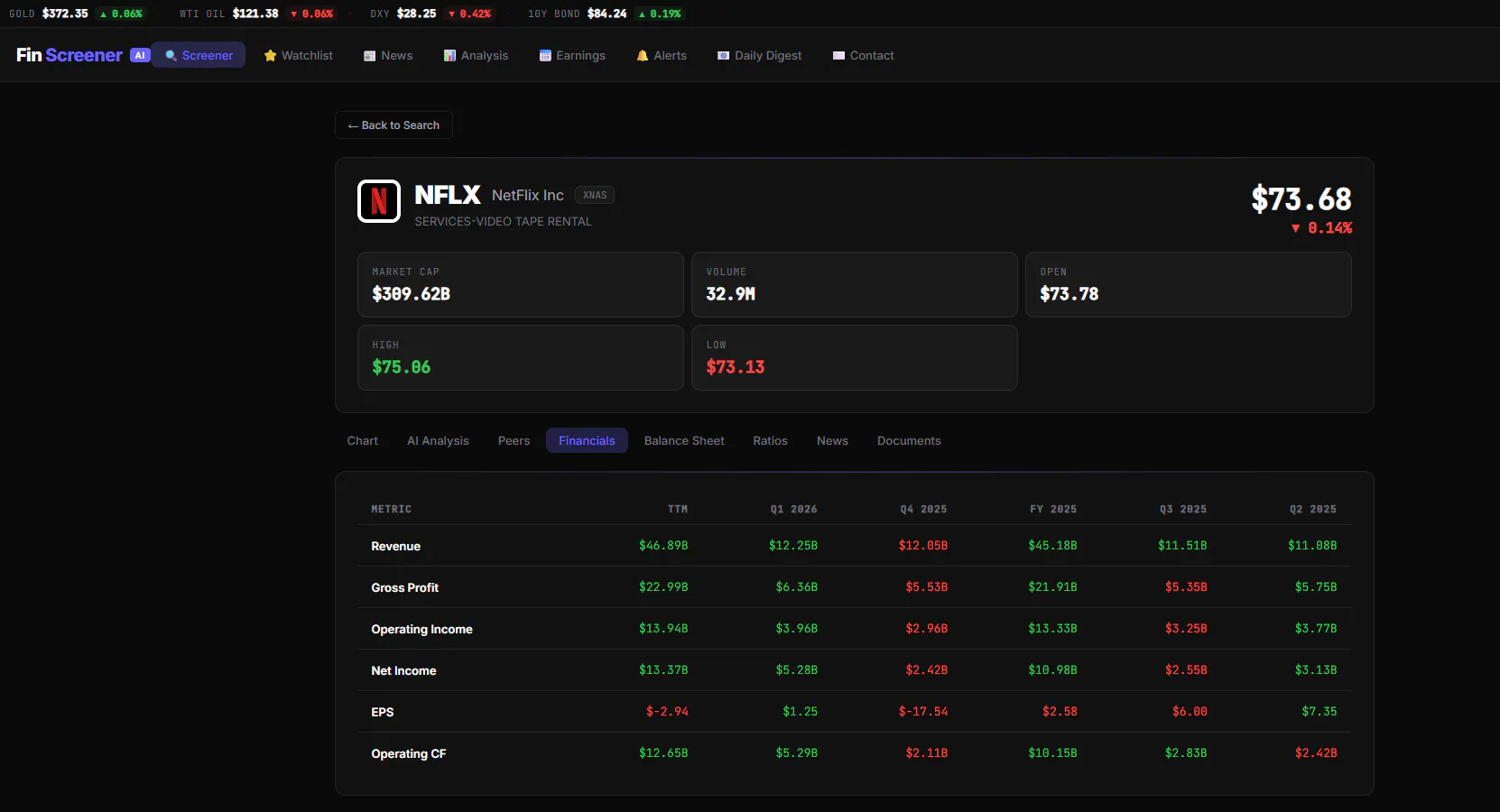This screenshot has height=812, width=1500.
Task: Click the NFLX ticker heading
Action: (x=448, y=195)
